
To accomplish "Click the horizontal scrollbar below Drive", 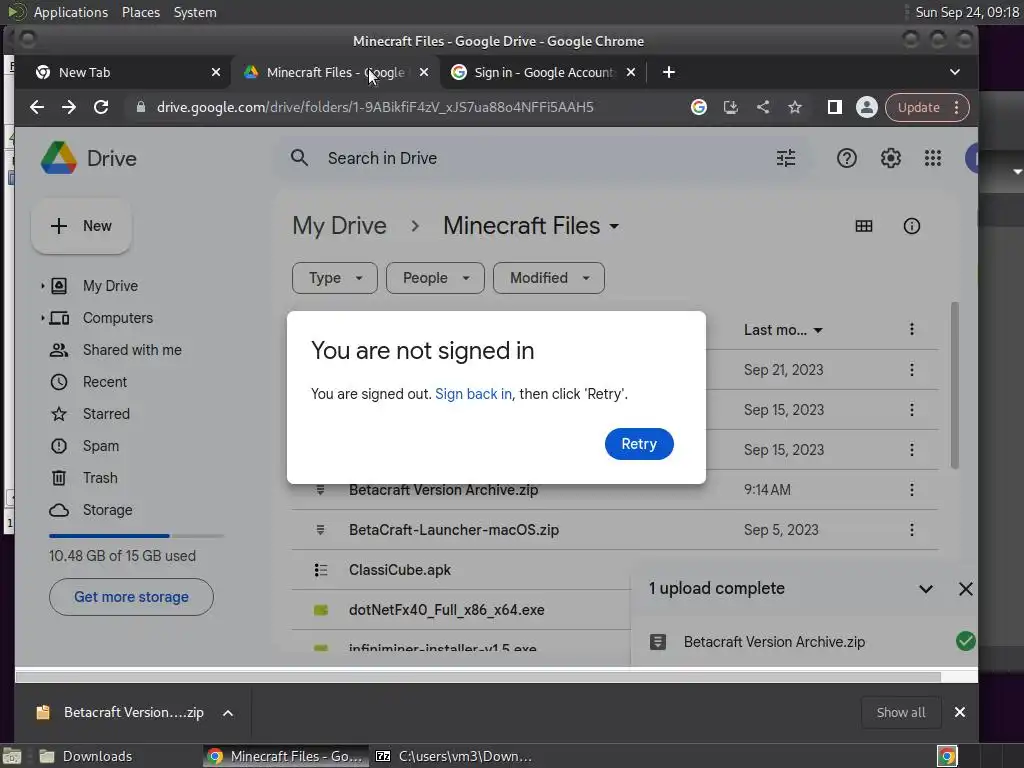I will click(478, 677).
